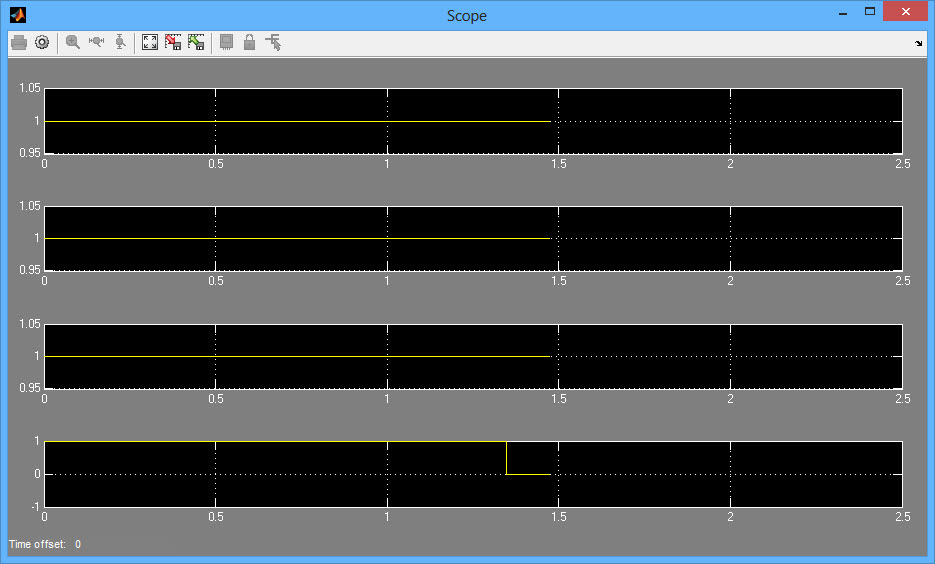Select the Zoom magnifier tool

pos(73,42)
